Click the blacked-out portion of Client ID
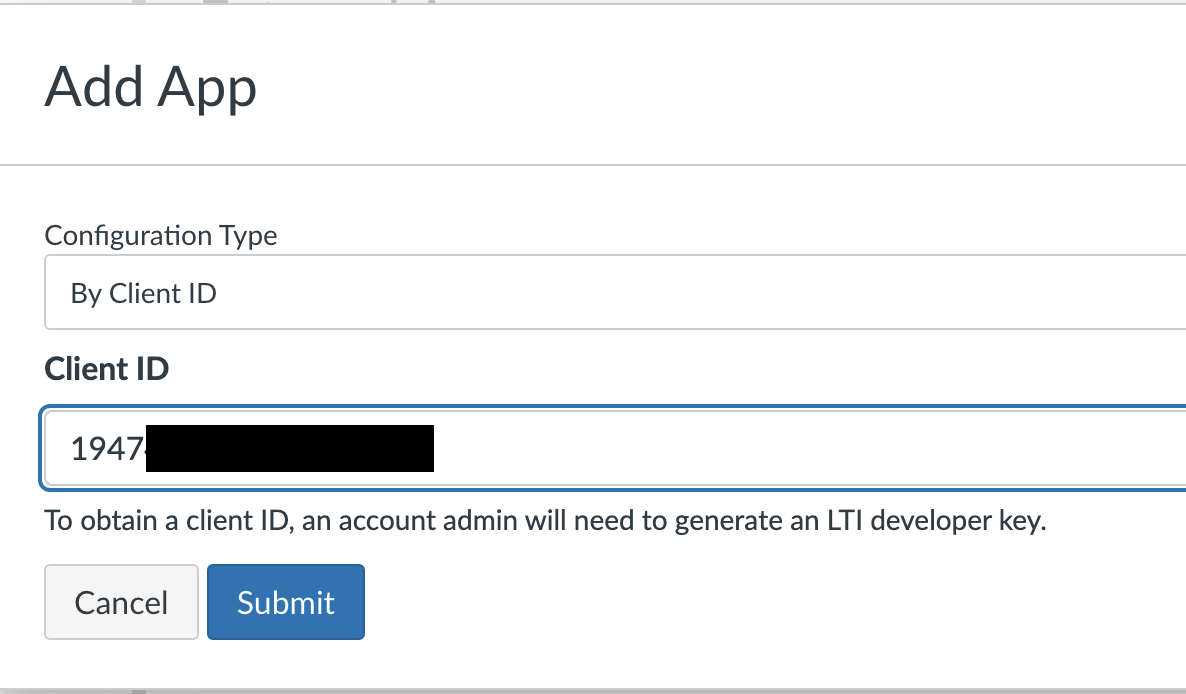The image size is (1186, 694). [290, 448]
